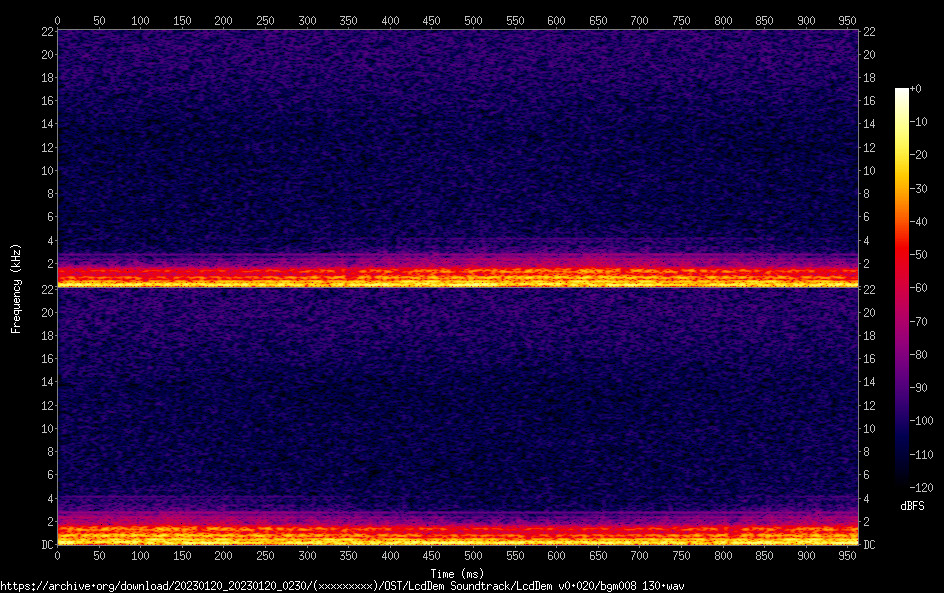Click the 10 kHz label on upper channel's left axis
This screenshot has width=944, height=593.
pos(46,170)
